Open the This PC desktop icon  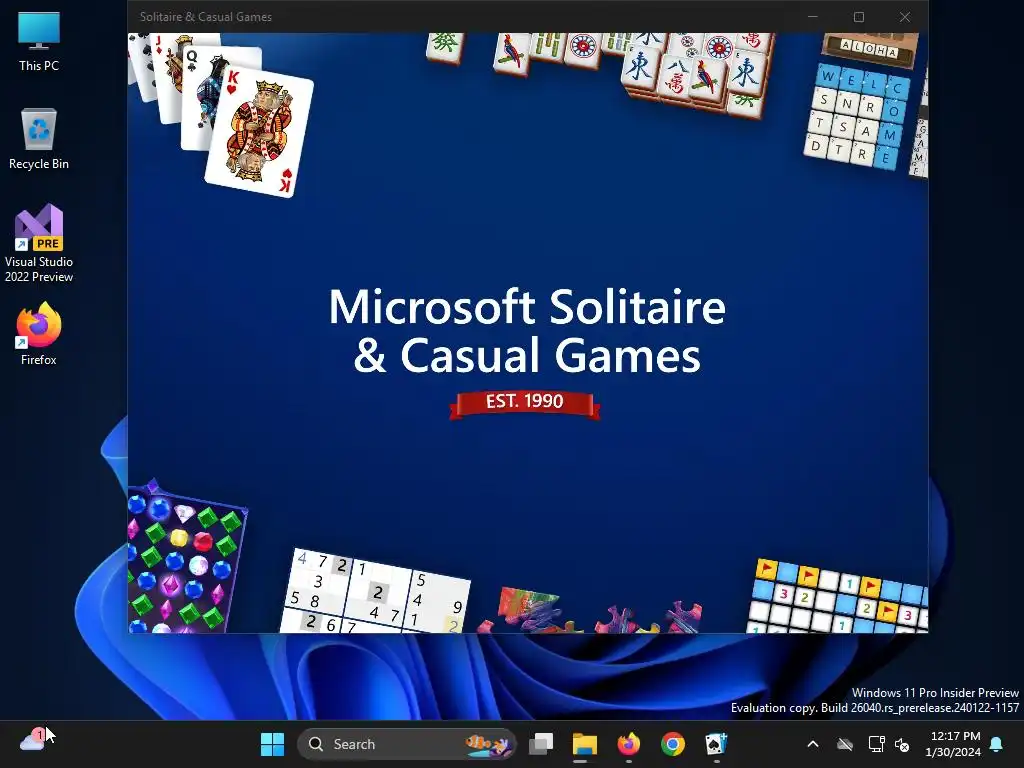[39, 42]
